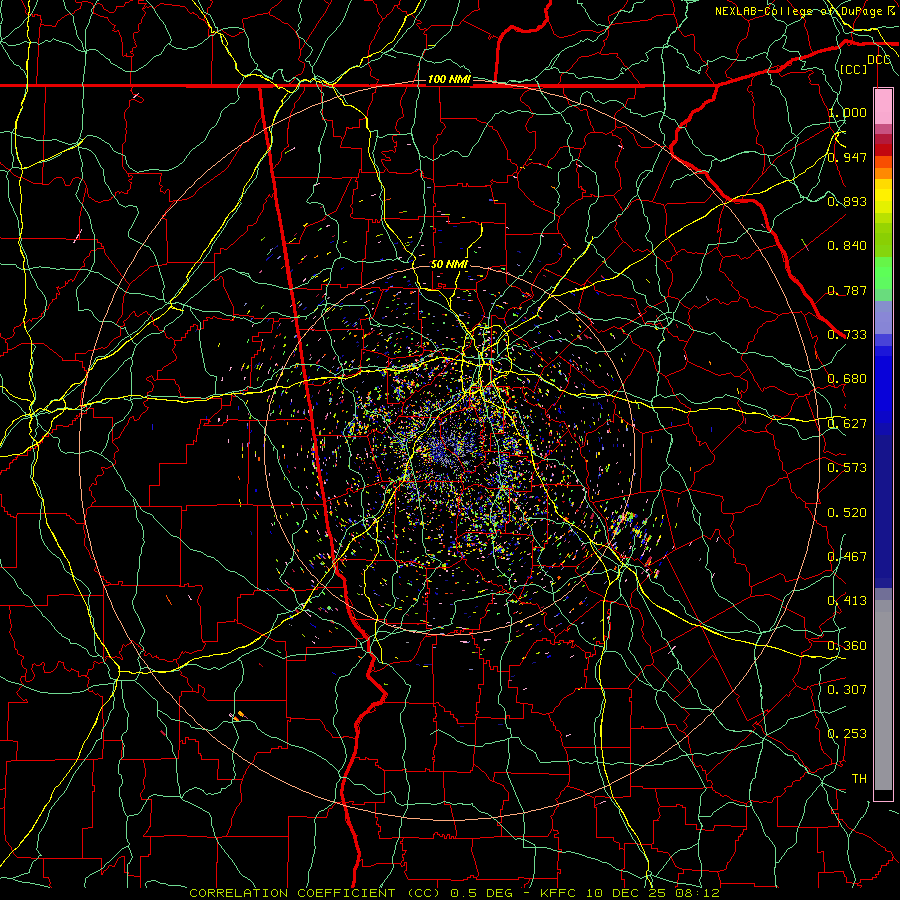Click the [CC] label above the color bar

854,69
